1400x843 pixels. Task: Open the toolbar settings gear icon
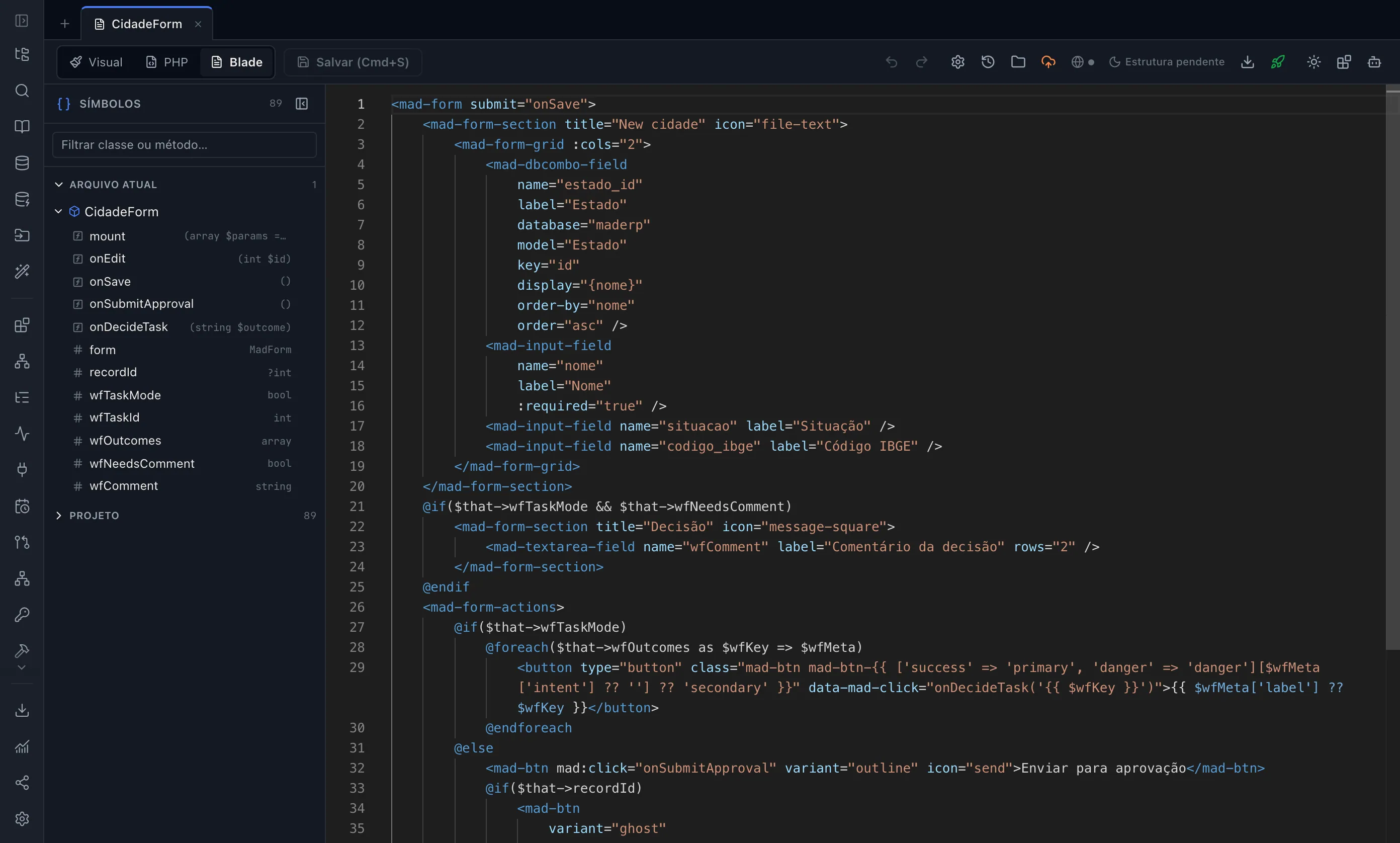(958, 62)
